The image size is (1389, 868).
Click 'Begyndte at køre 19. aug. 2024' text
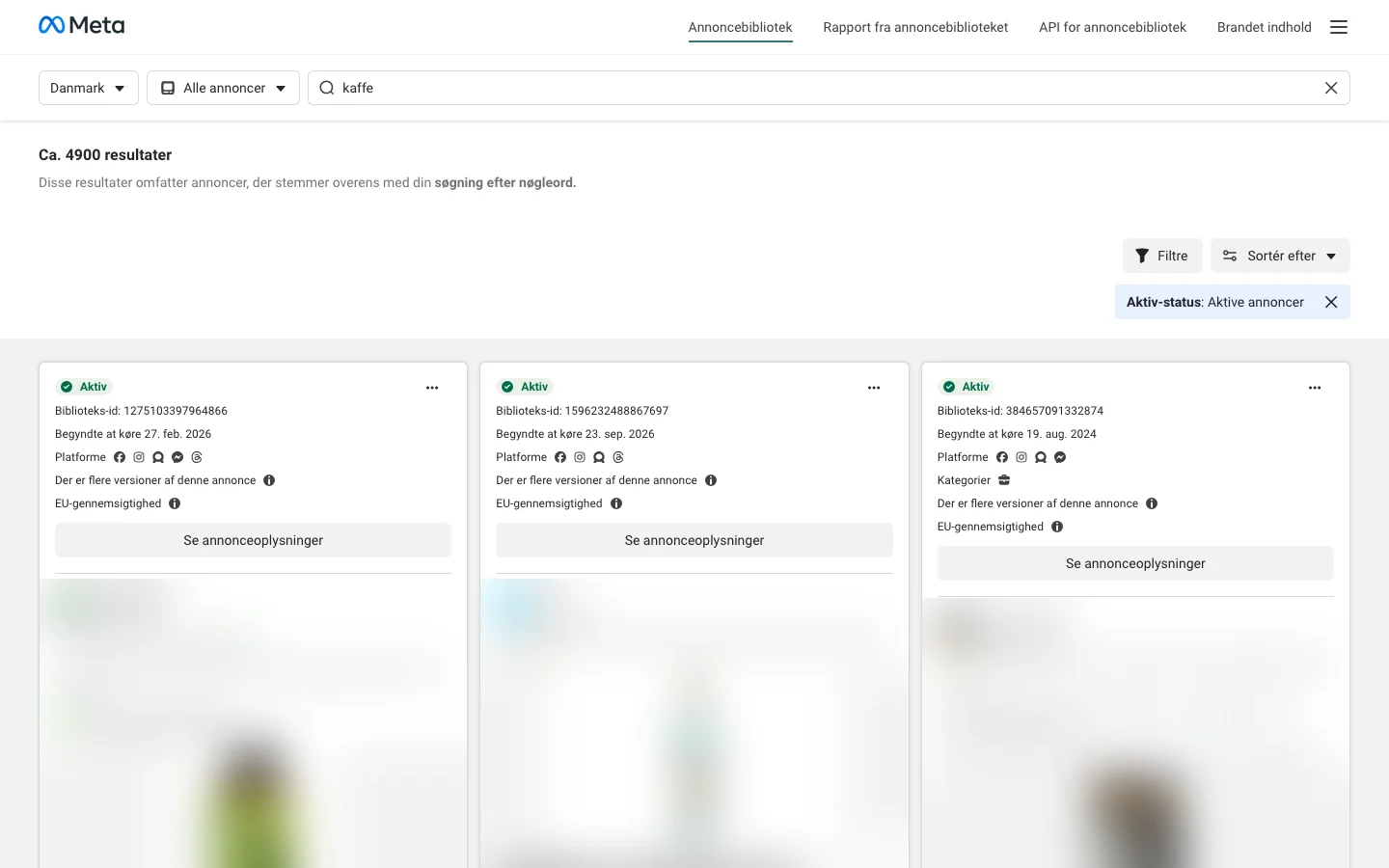(x=1017, y=434)
